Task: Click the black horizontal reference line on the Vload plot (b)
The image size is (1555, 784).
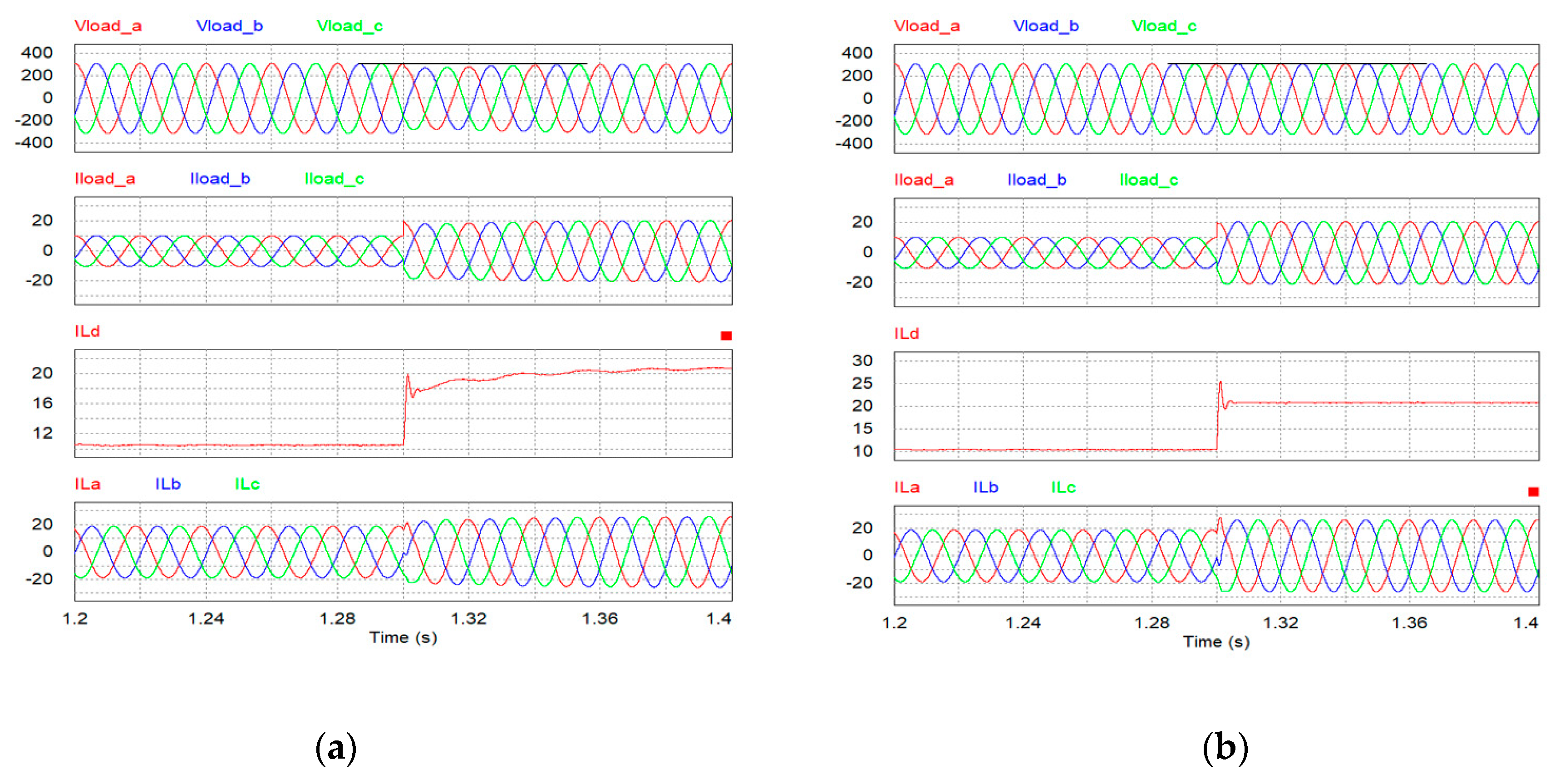Action: coord(1297,64)
